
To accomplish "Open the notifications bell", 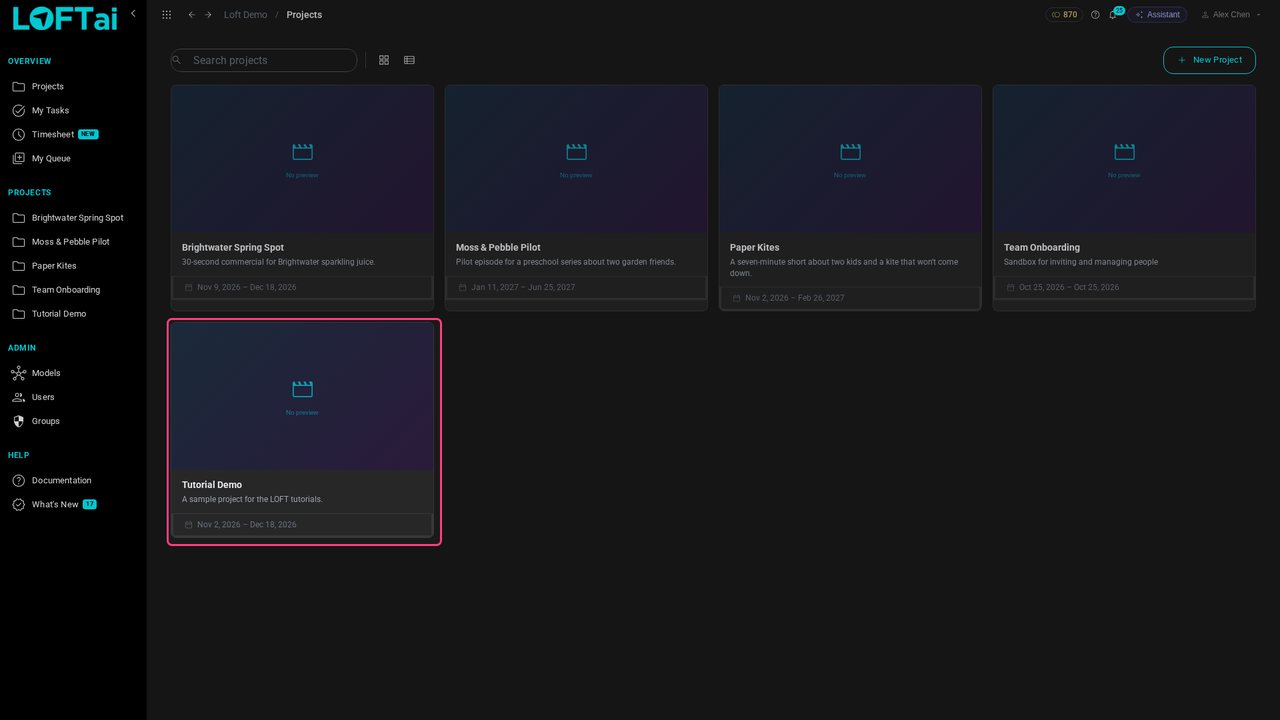I will coord(1112,15).
